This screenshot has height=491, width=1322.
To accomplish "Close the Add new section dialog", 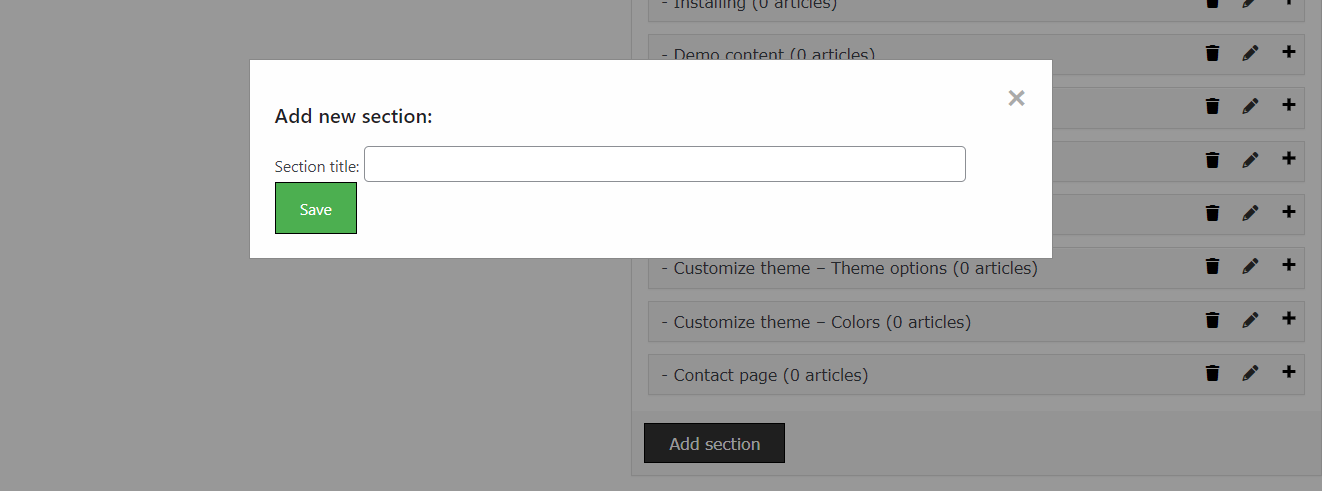I will (x=1016, y=98).
